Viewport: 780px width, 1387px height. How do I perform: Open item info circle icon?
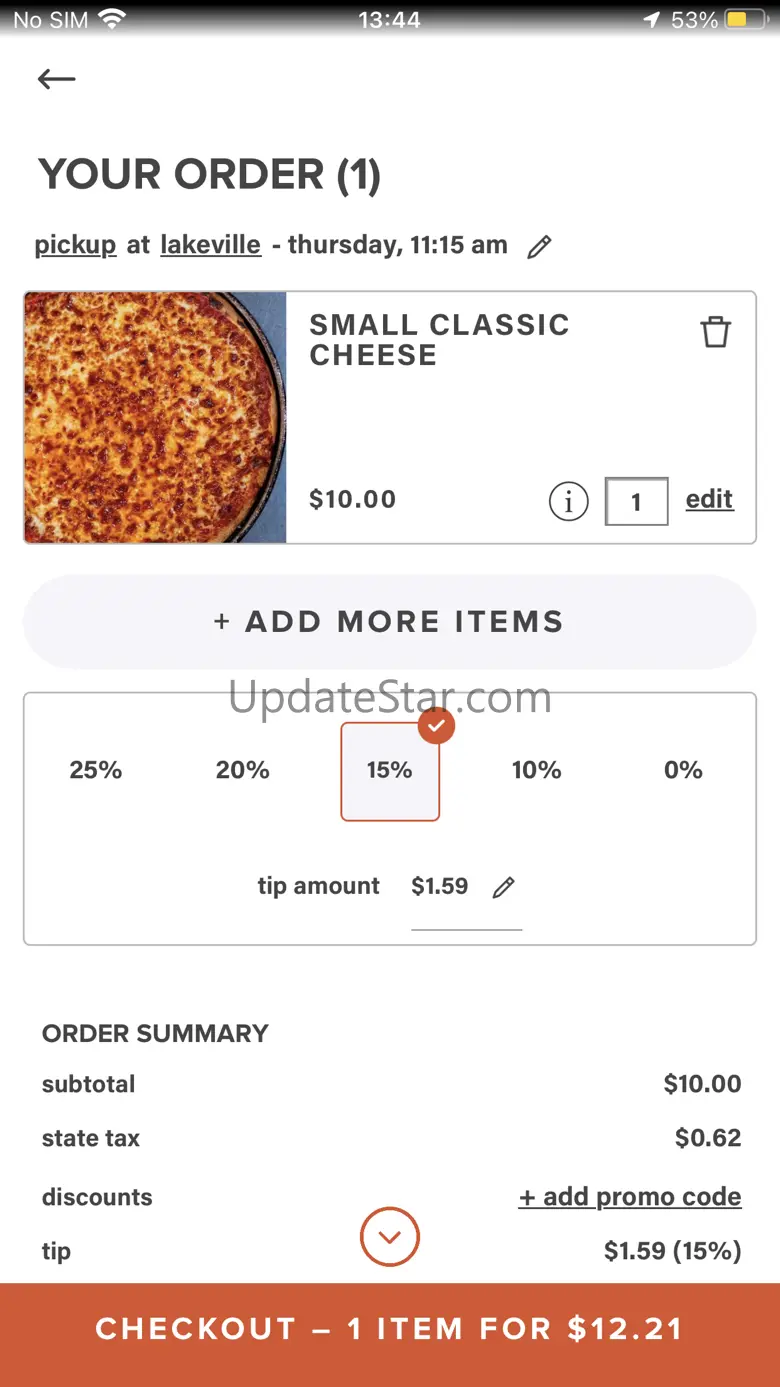click(568, 501)
